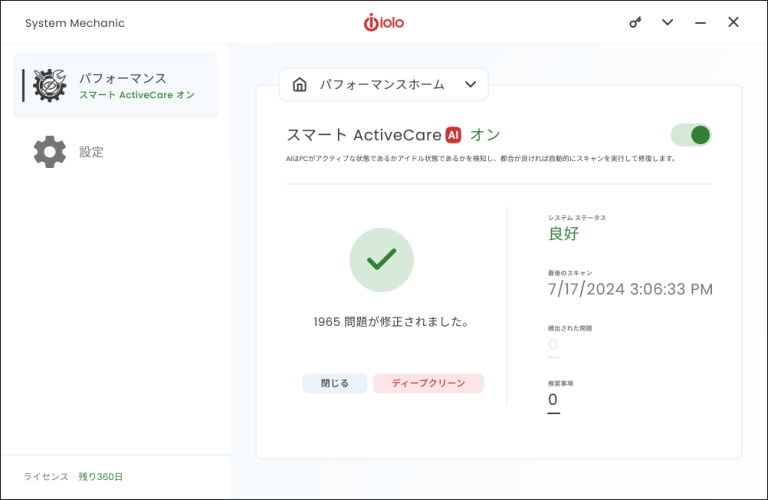Image resolution: width=768 pixels, height=500 pixels.
Task: Click the last scan date 7/17/2024 3:06:33 PM
Action: point(630,289)
